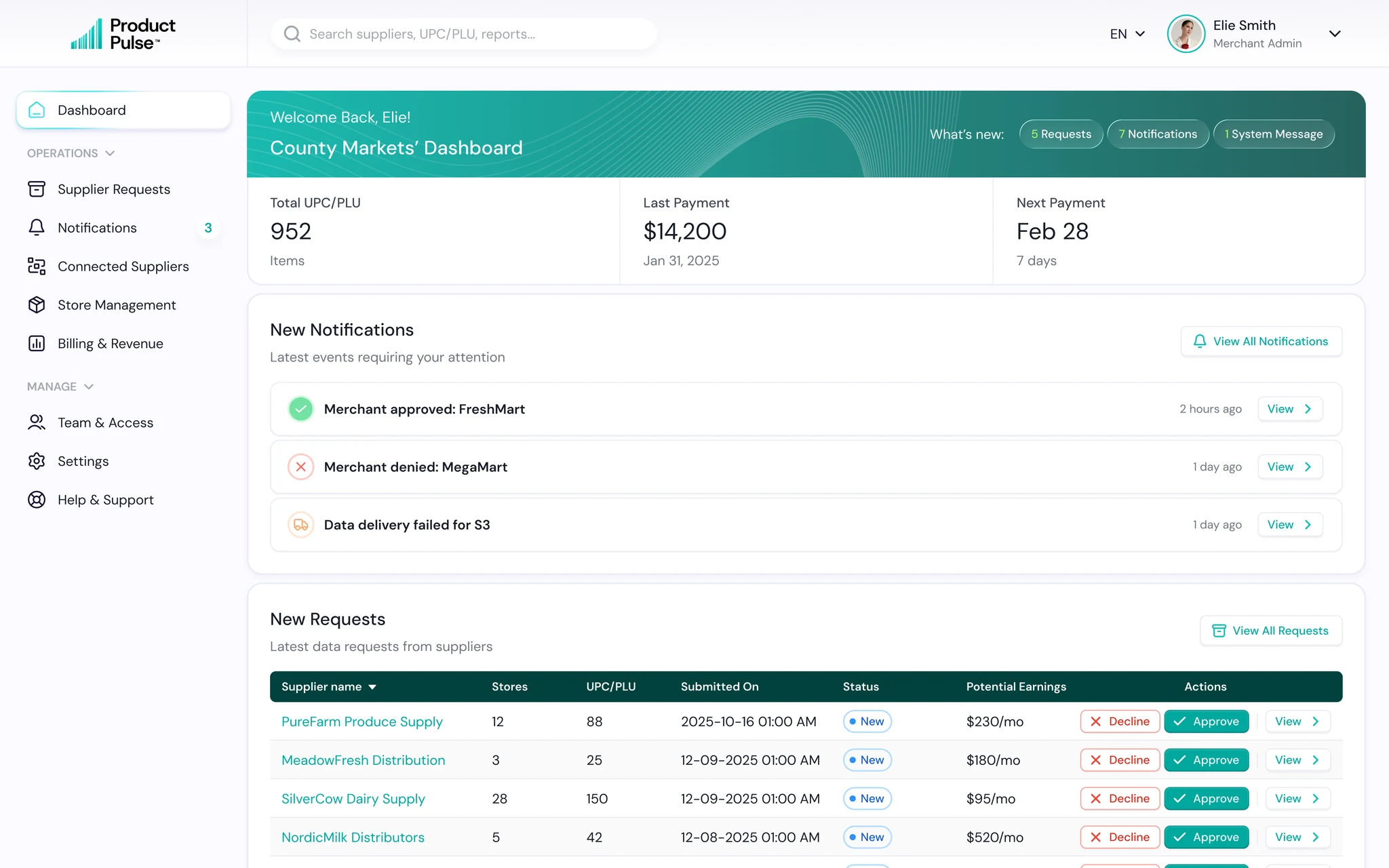
Task: Click the search suppliers input field
Action: (x=464, y=34)
